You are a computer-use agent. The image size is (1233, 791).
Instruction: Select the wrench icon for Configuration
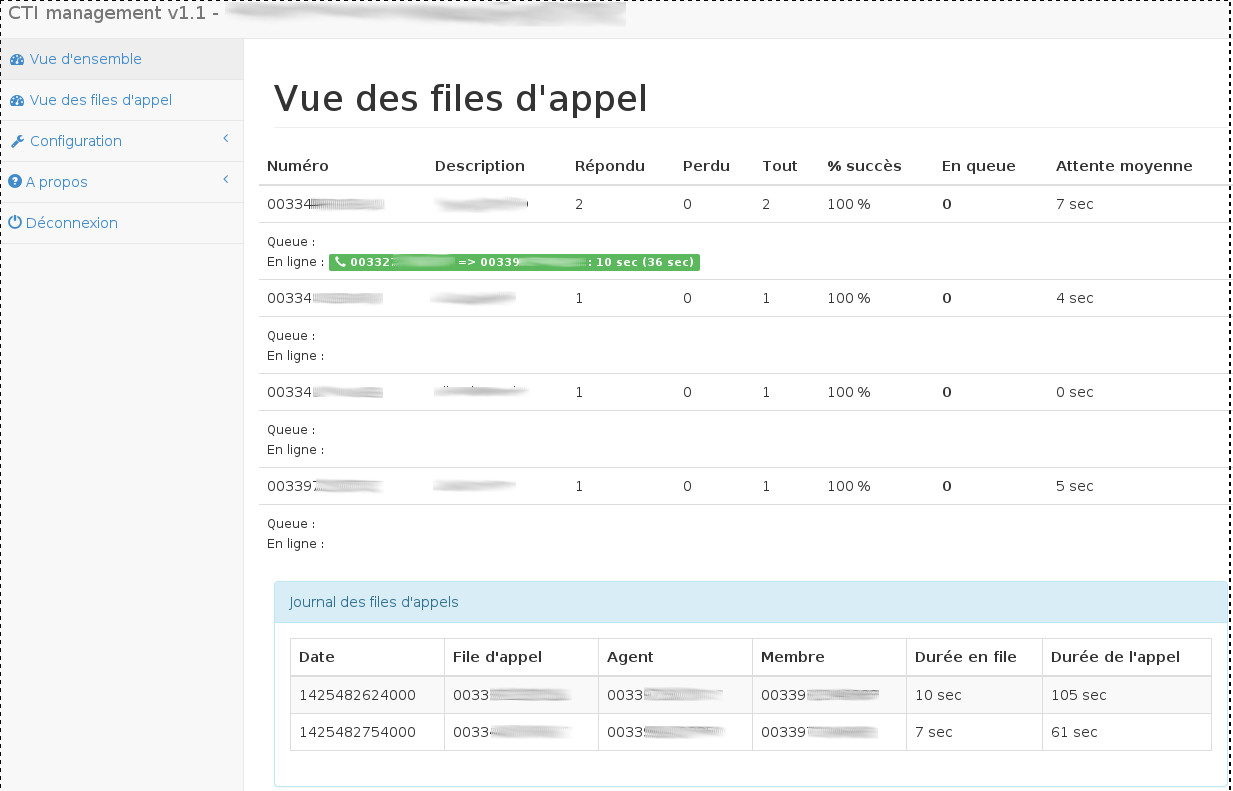point(17,141)
